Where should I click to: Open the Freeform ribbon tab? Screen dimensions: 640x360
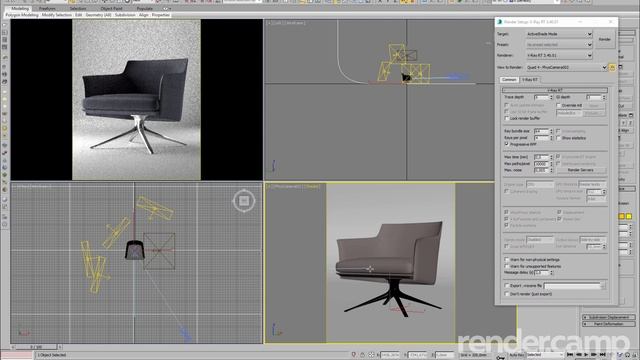(47, 8)
